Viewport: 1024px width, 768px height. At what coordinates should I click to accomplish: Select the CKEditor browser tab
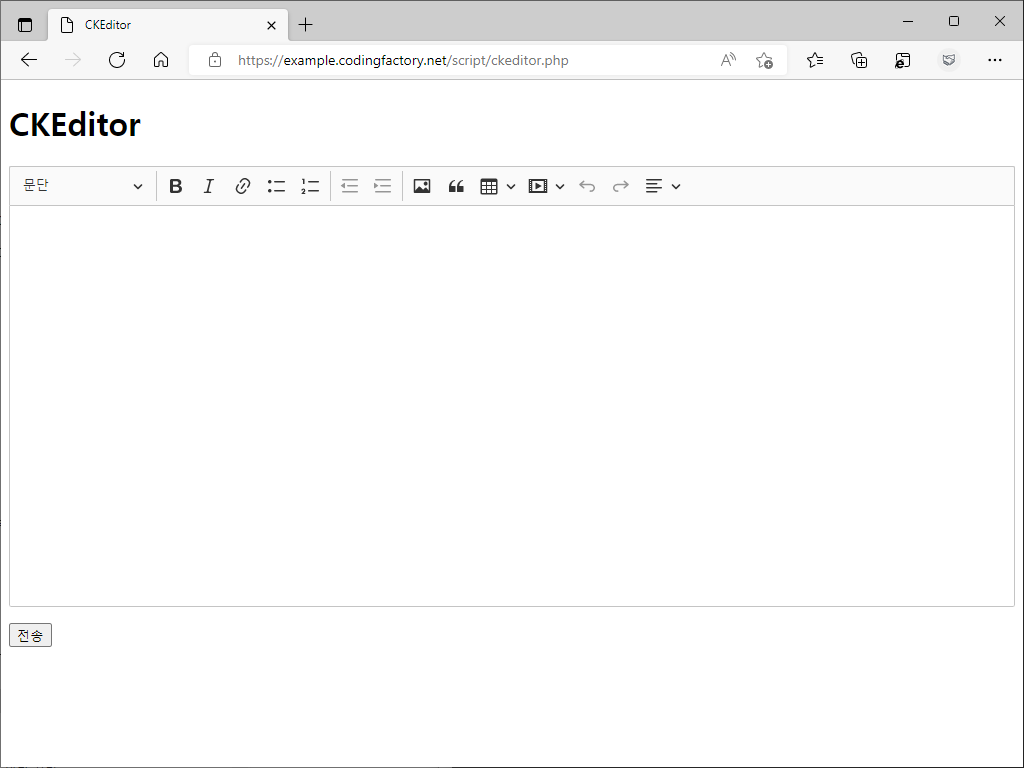click(168, 25)
